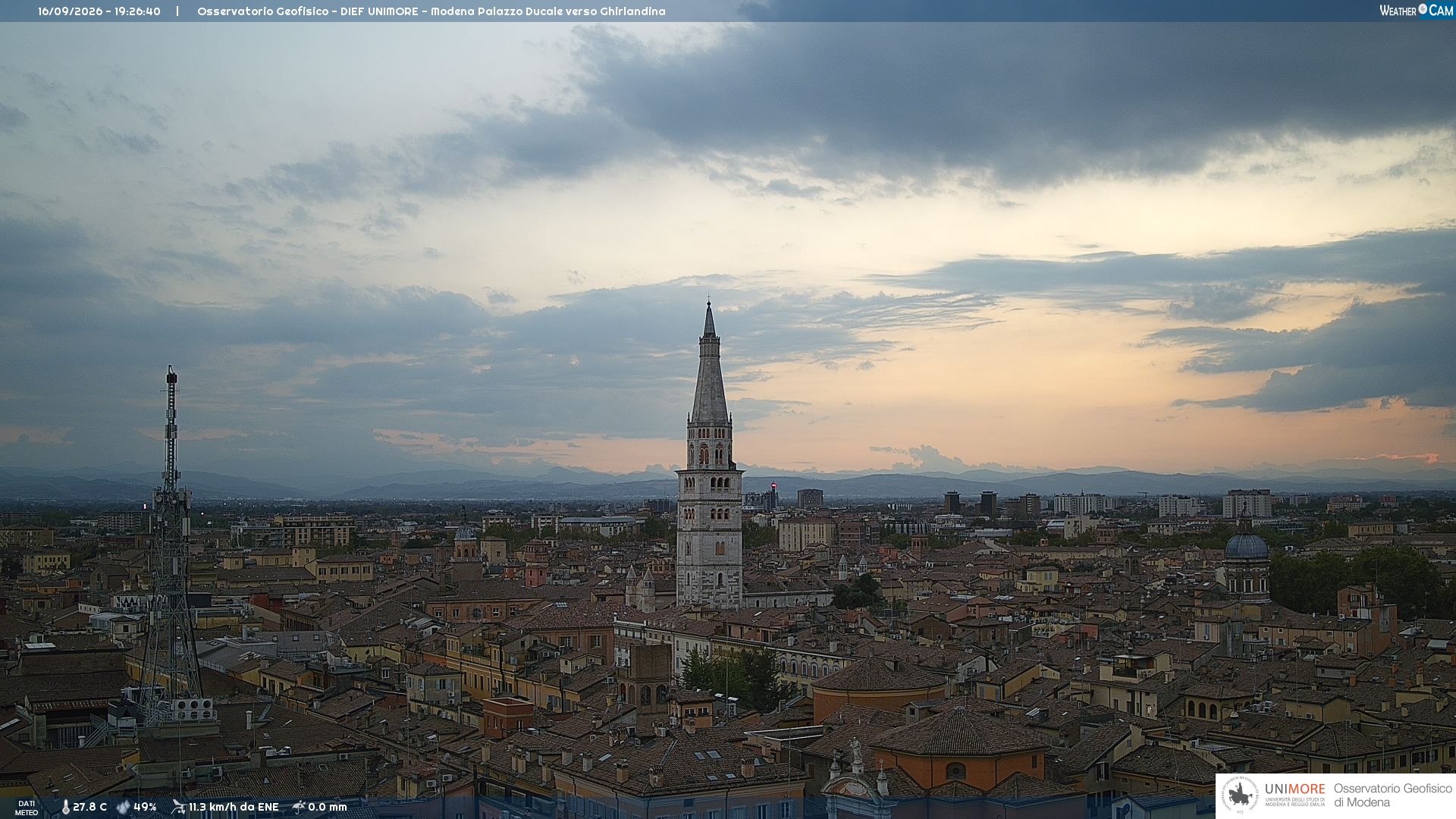
Task: Click the UNIMORE horseman seal emblem
Action: (1241, 795)
